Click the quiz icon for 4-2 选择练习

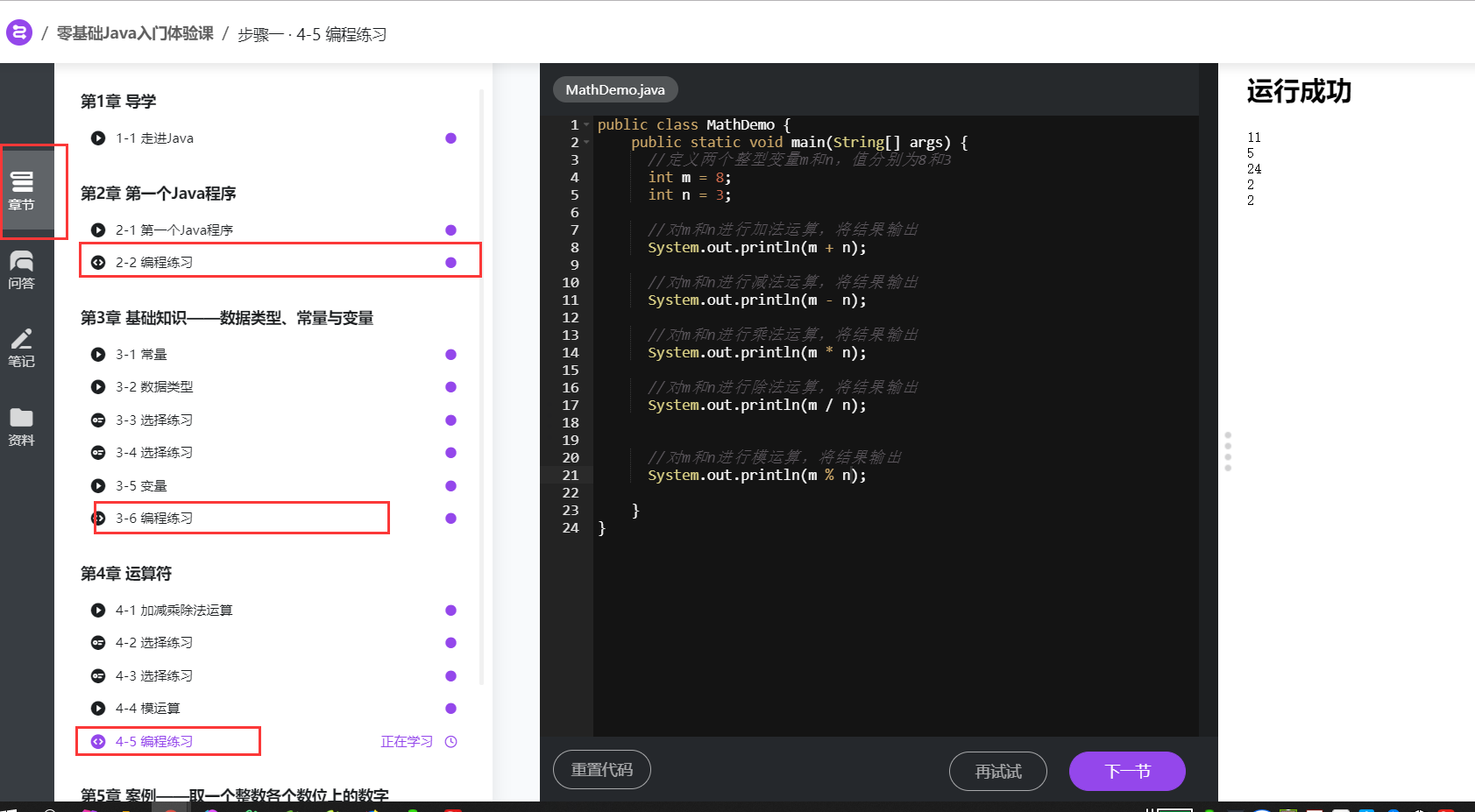(x=98, y=643)
